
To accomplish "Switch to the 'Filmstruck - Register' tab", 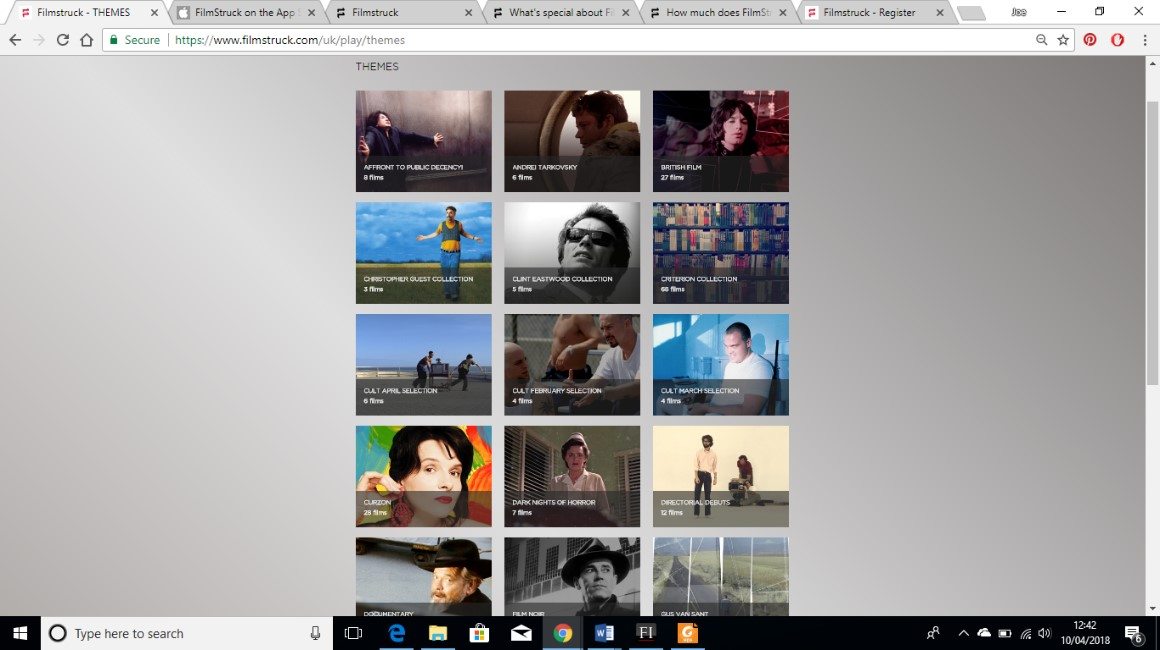I will pos(868,13).
